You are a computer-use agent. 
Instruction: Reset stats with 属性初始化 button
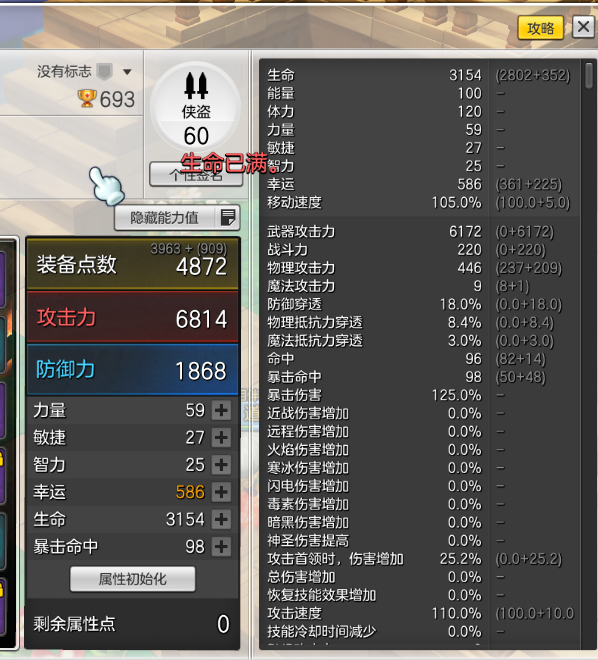(133, 579)
